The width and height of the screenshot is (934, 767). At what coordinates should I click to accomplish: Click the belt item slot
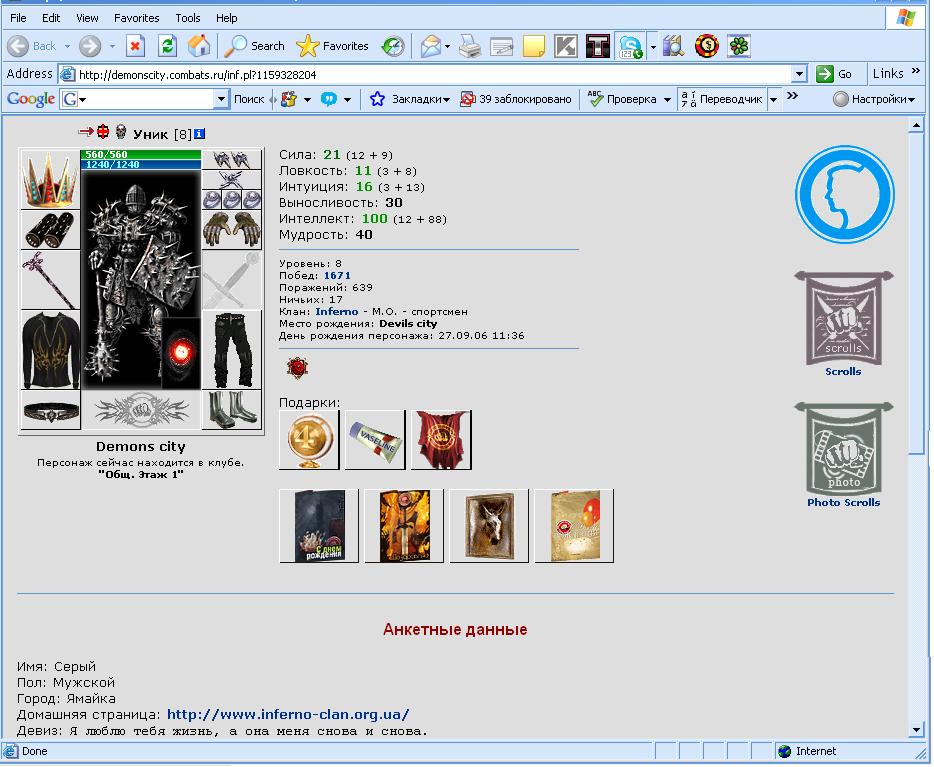click(x=50, y=410)
